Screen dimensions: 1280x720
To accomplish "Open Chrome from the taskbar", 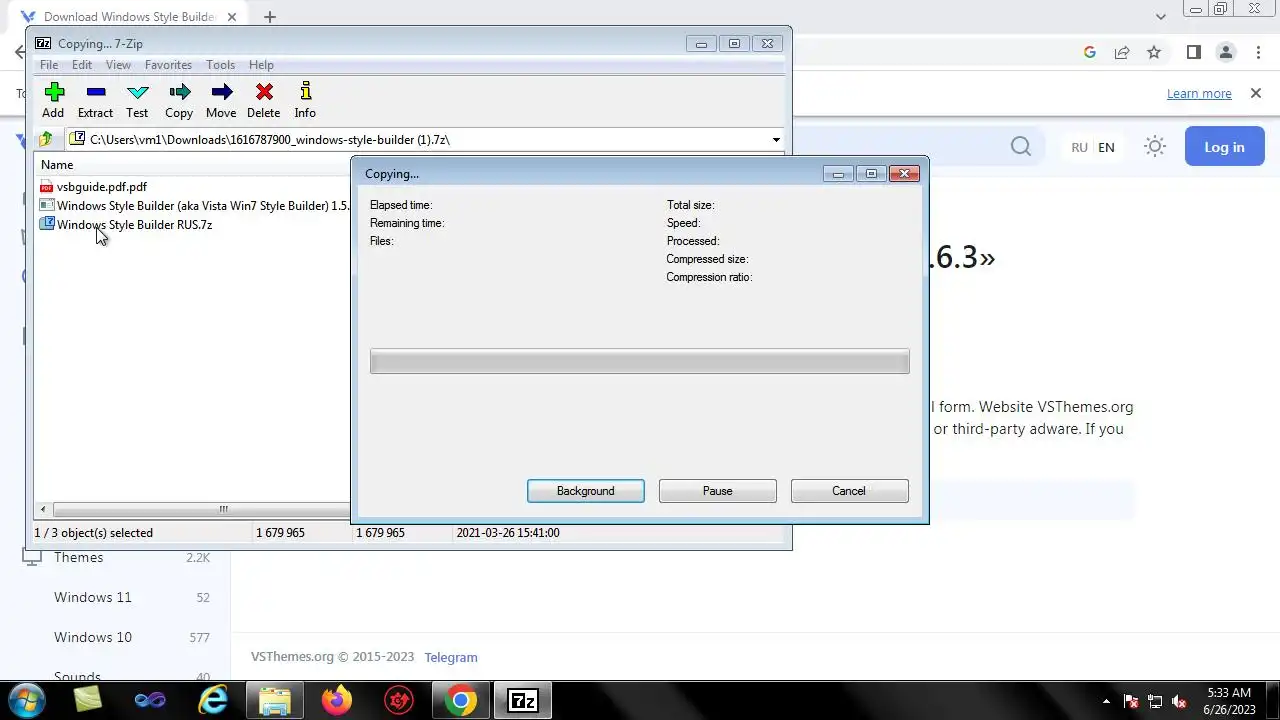I will click(461, 701).
